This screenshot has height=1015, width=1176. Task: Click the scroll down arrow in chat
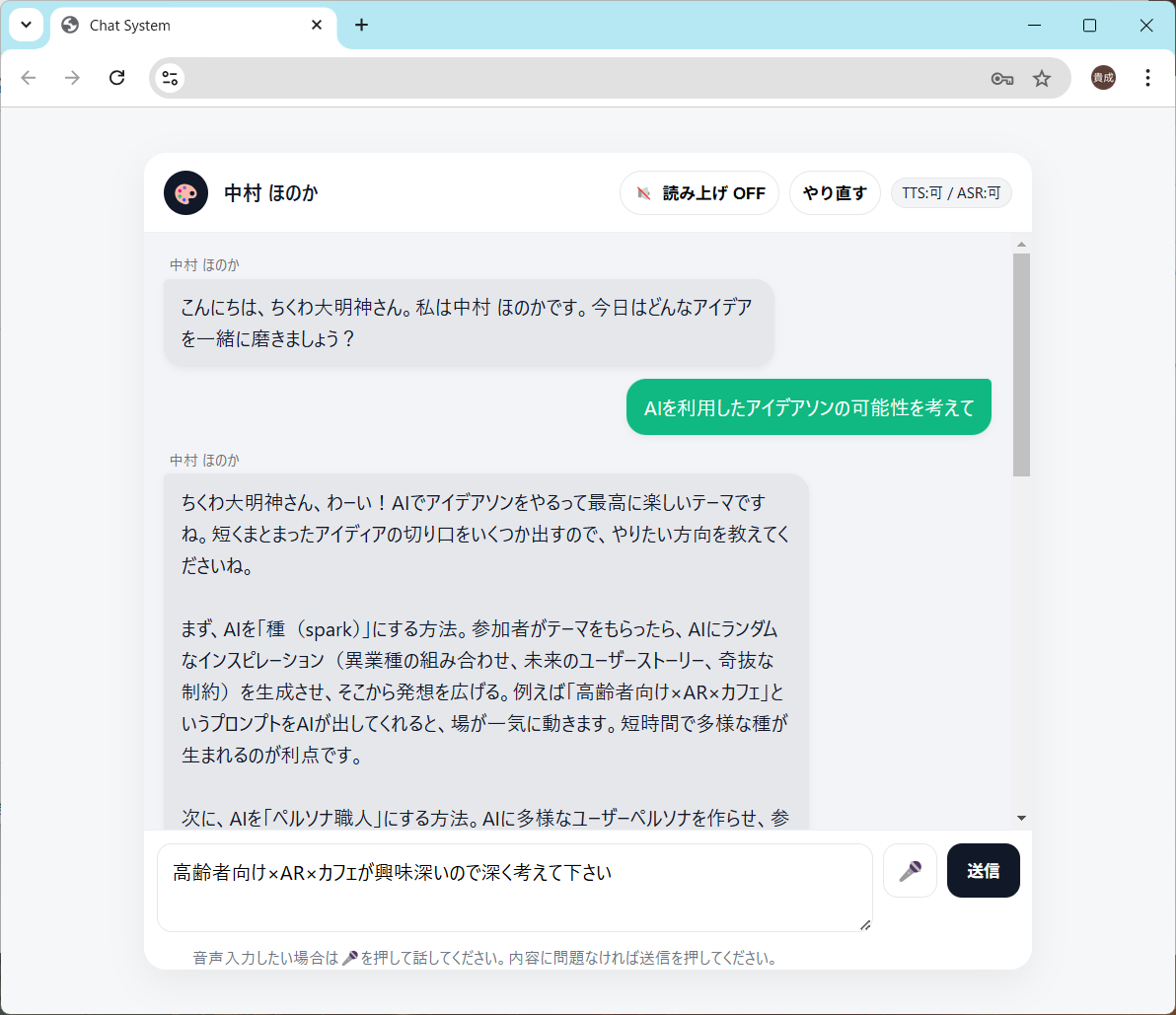(x=1021, y=818)
